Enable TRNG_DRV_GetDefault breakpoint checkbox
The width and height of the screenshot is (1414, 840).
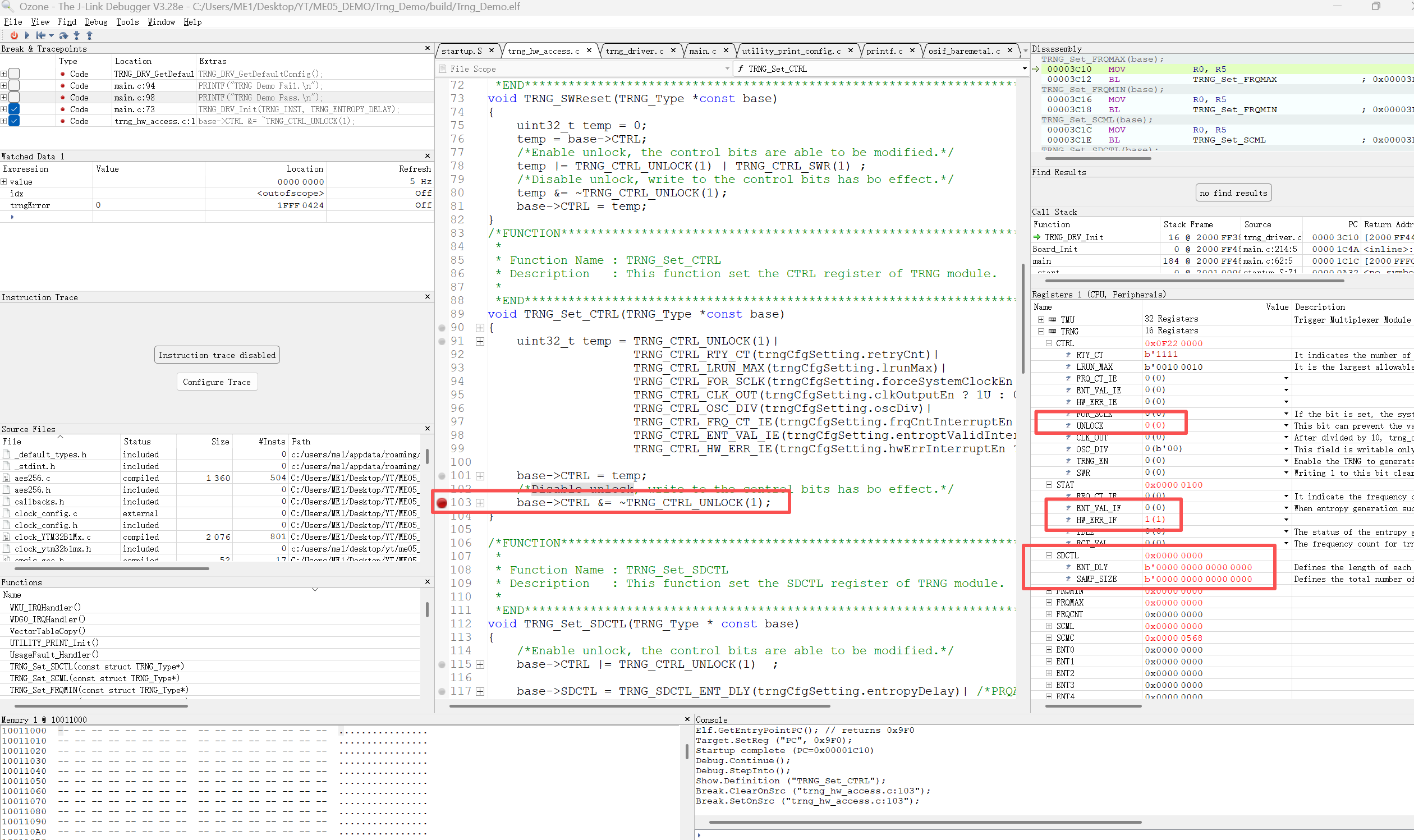[14, 74]
